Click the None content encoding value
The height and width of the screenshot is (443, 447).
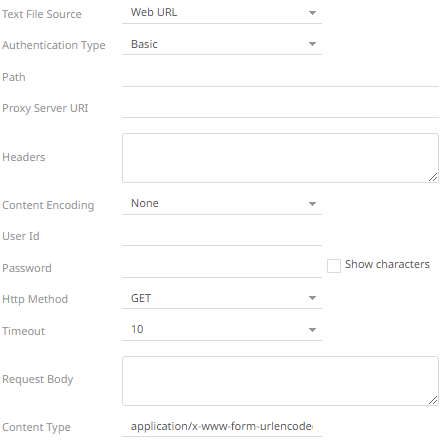coord(145,203)
